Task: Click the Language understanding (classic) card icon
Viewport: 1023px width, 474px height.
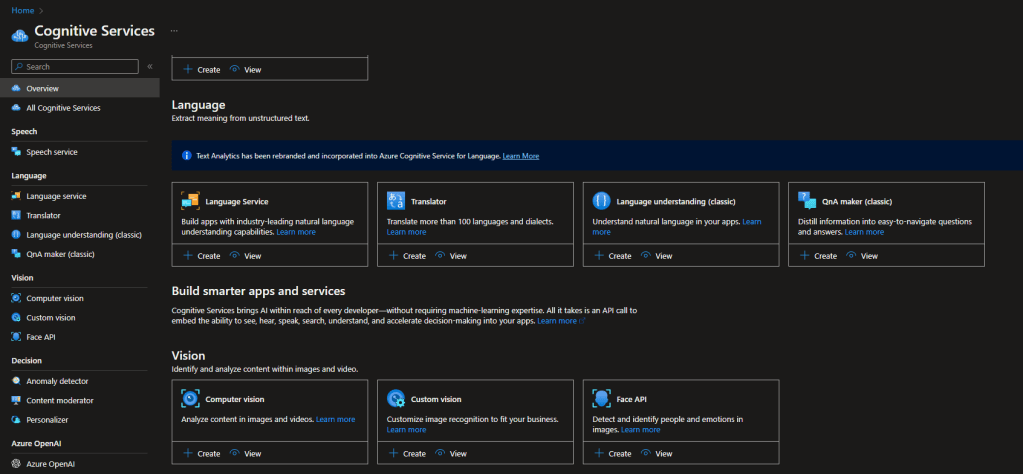Action: pos(601,200)
